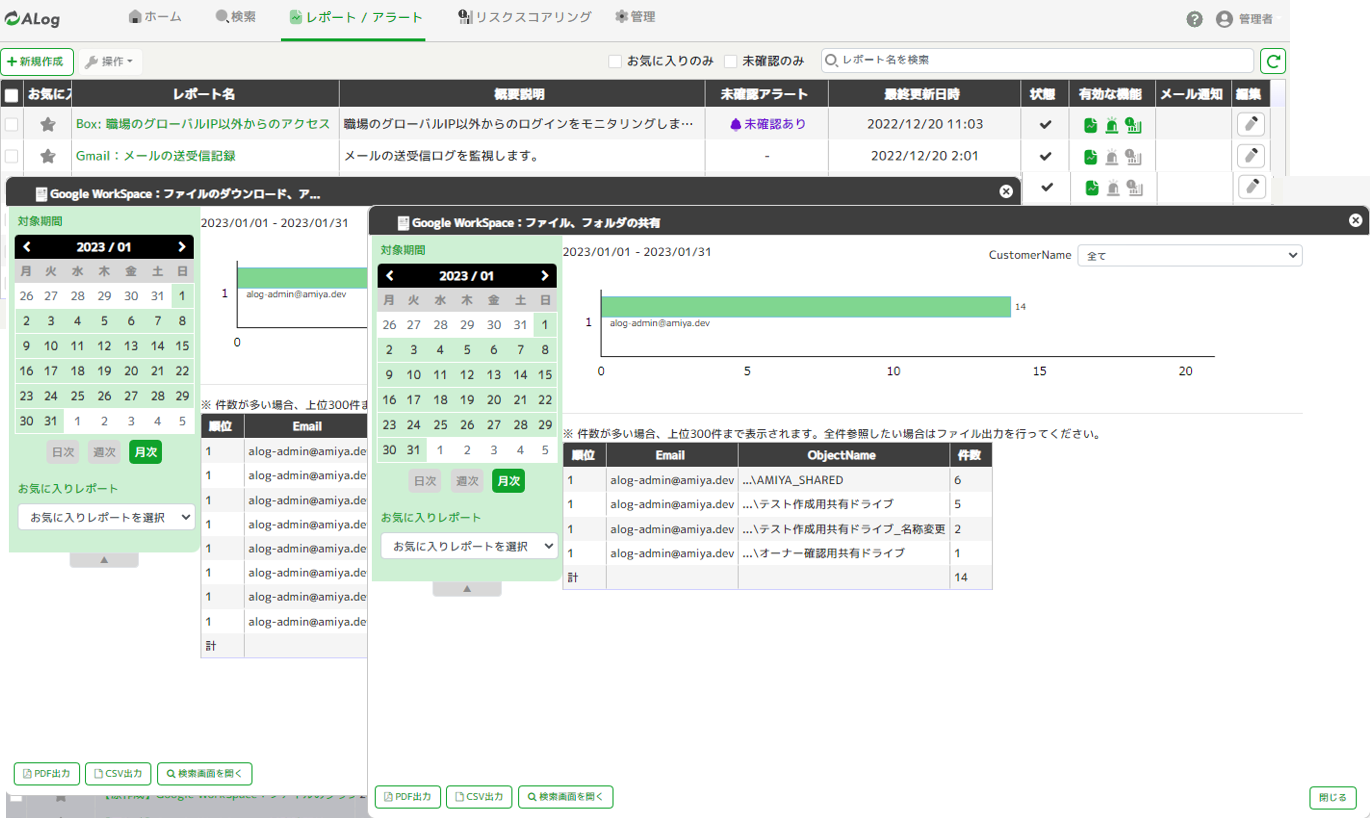
Task: Click 検索画面を開く in the フォルダの共有 dialog
Action: point(566,797)
